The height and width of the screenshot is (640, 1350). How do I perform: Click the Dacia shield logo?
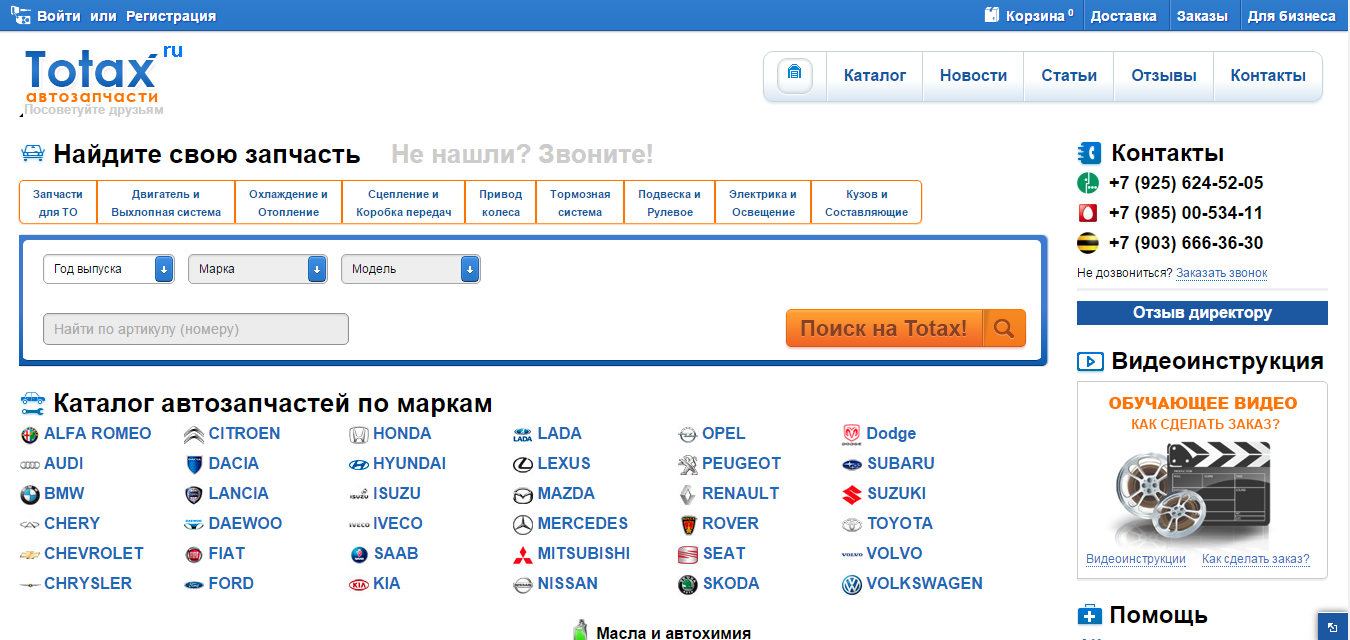pos(194,464)
